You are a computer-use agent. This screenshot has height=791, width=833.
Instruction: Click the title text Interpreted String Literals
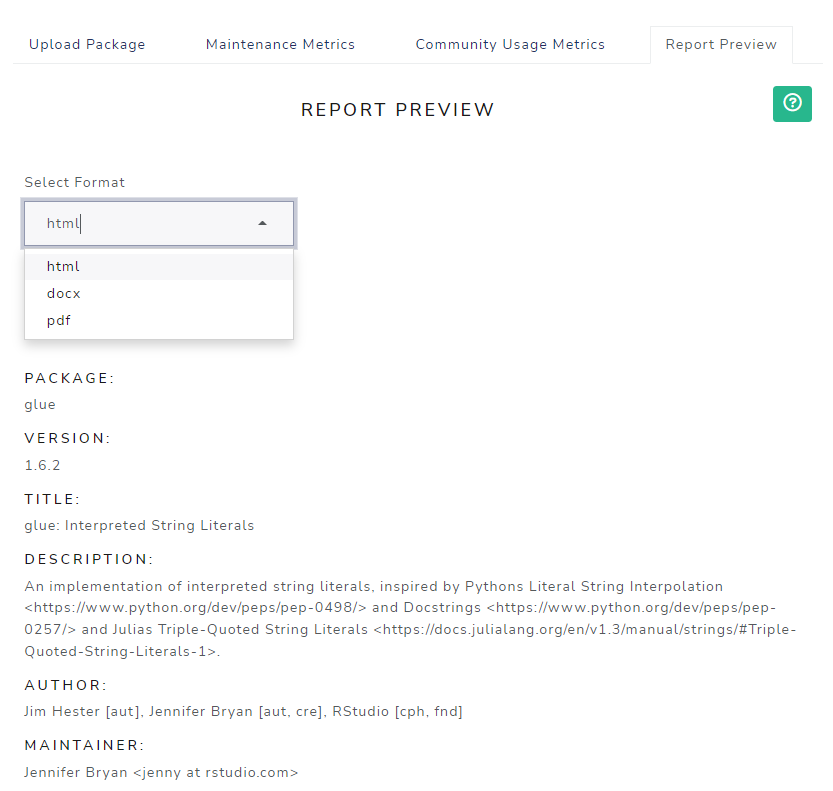pos(159,525)
